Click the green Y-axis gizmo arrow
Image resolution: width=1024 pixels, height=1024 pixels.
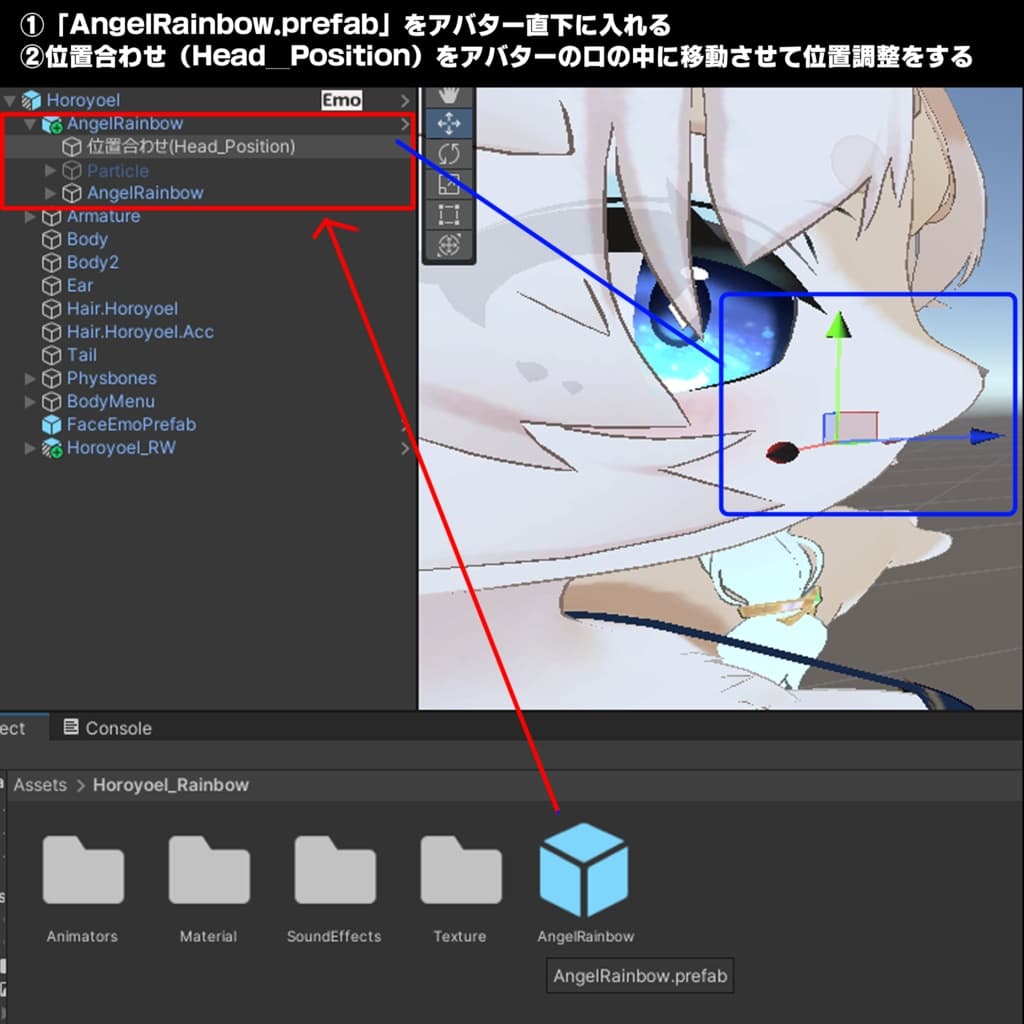click(x=839, y=325)
